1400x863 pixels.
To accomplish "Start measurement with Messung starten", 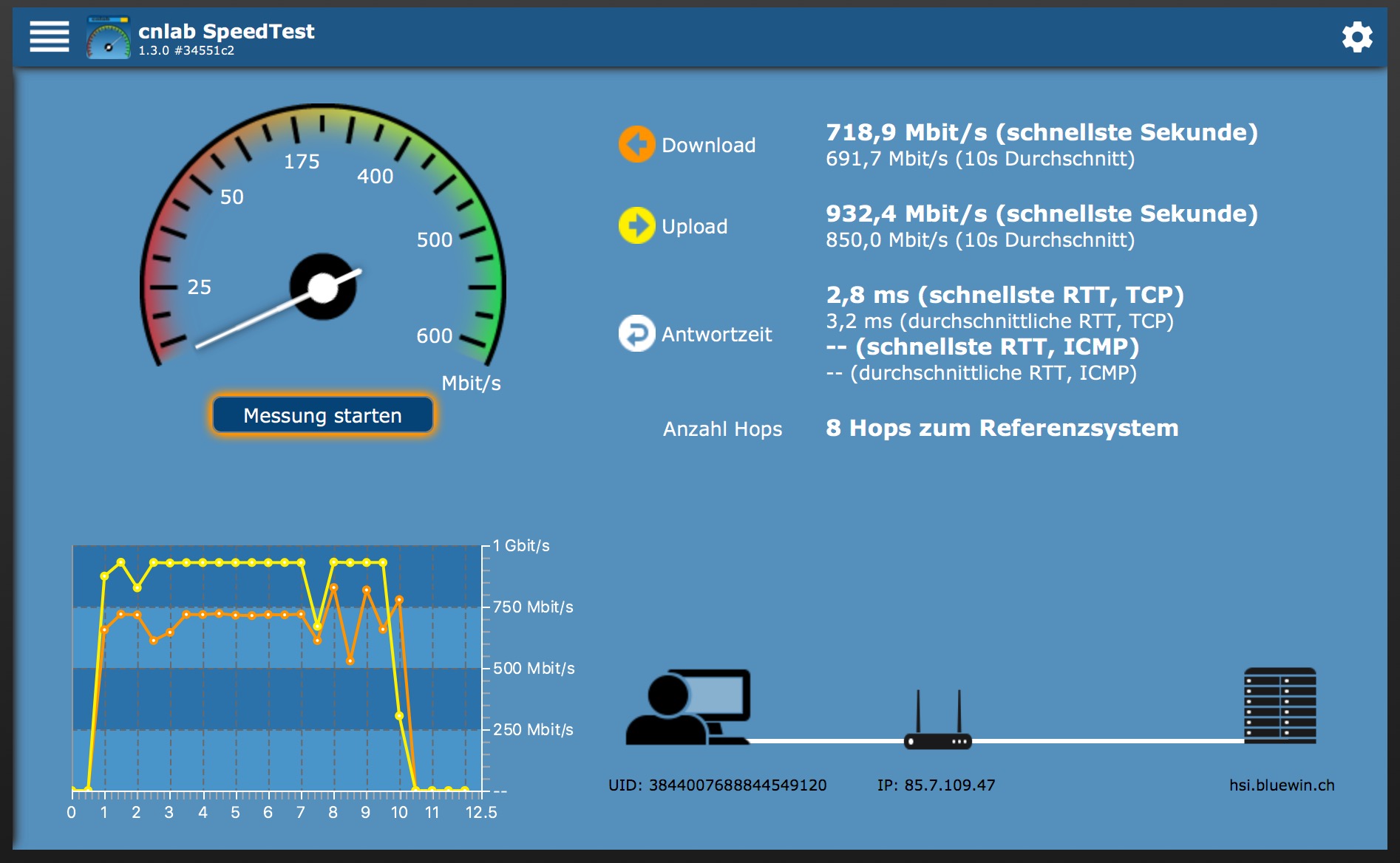I will pos(323,415).
